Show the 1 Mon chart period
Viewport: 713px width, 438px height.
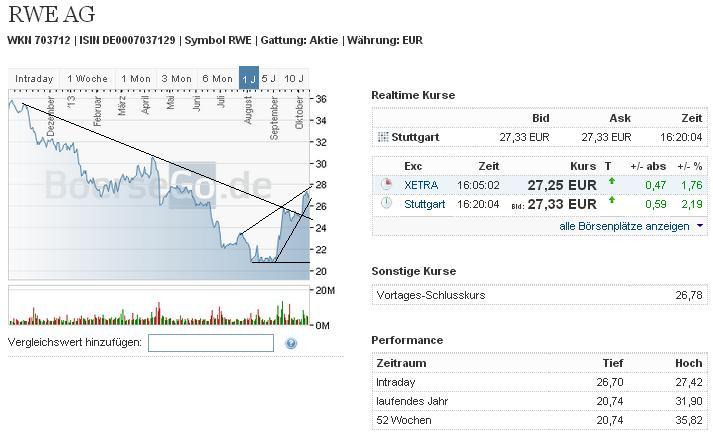[x=135, y=79]
